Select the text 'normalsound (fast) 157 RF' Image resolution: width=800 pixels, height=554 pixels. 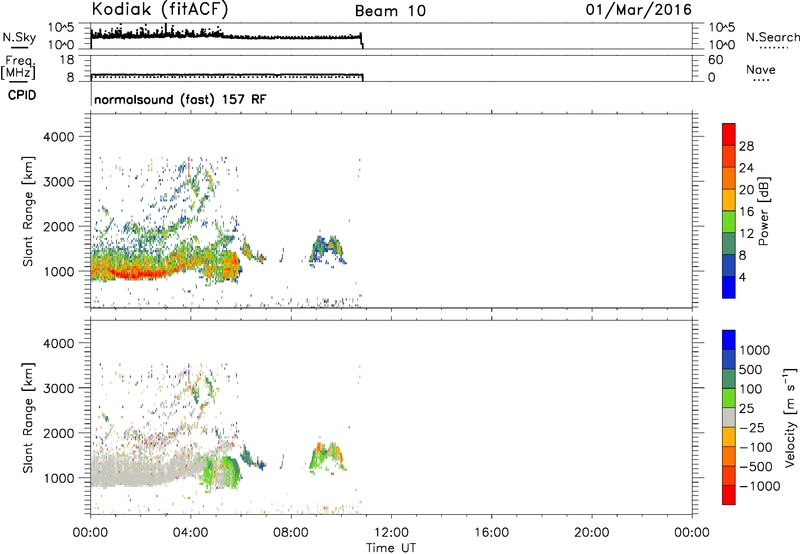(x=180, y=99)
